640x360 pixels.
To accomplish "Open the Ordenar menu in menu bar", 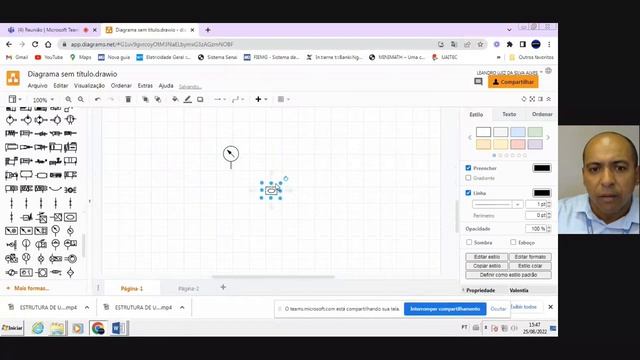I will 121,86.
